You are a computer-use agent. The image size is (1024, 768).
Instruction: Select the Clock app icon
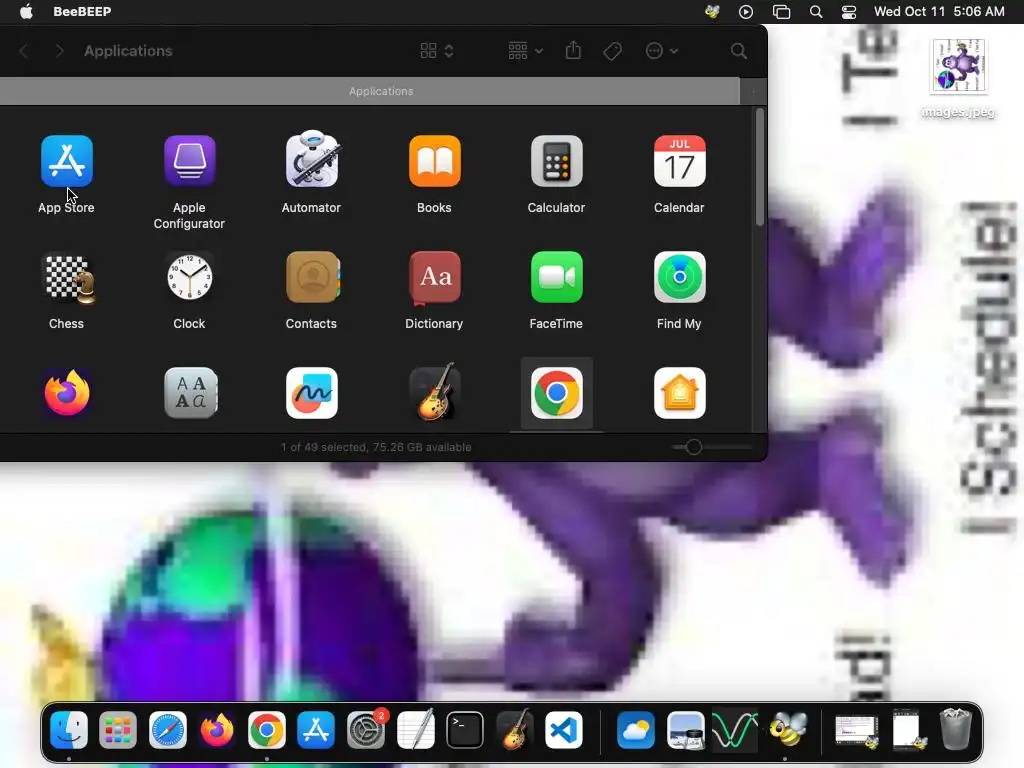(x=189, y=277)
